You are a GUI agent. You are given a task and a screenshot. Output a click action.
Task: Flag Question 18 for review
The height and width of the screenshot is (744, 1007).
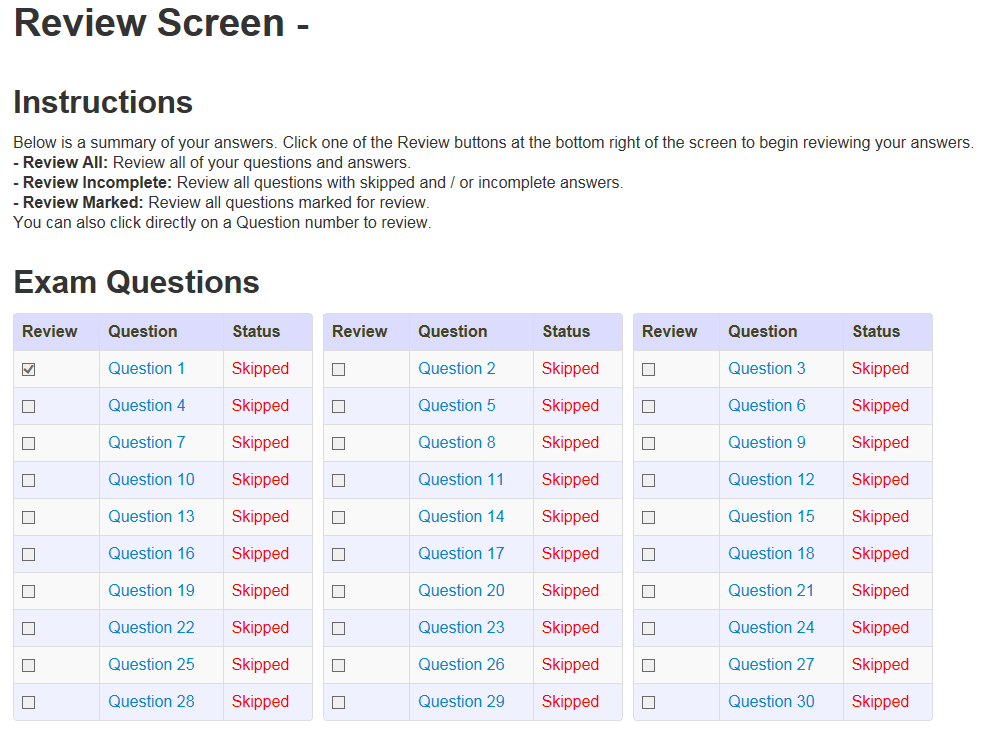(649, 554)
